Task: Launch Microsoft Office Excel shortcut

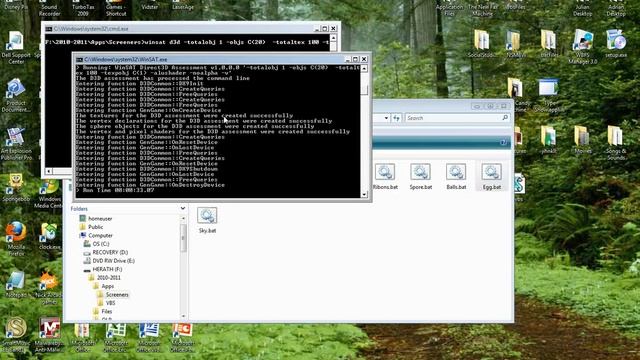Action: [116, 337]
